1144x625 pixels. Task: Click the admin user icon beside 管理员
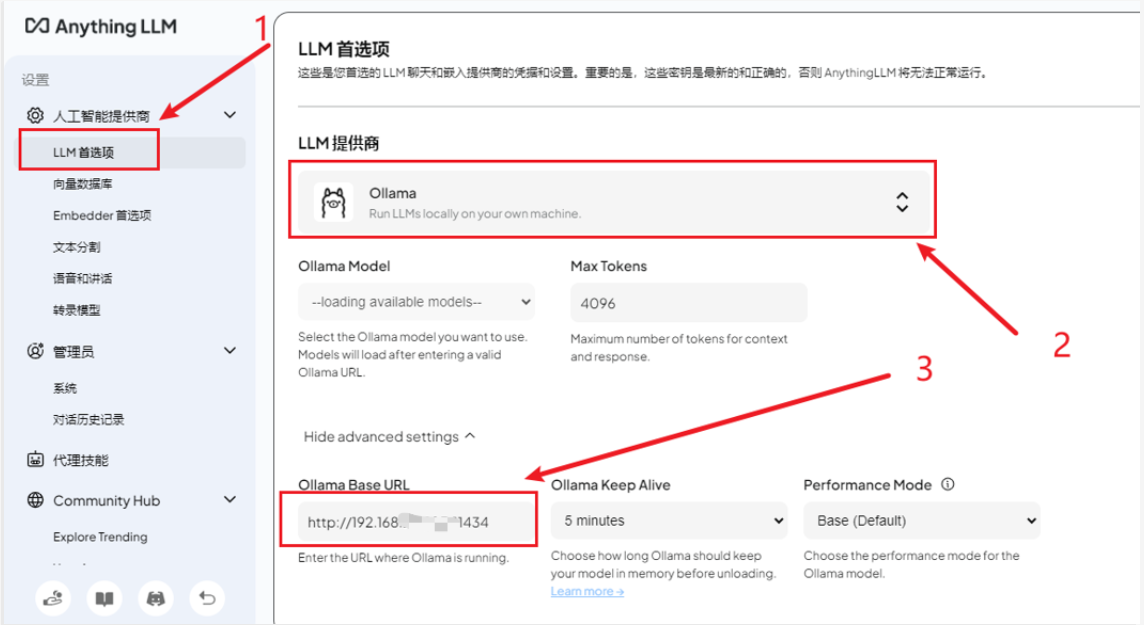pyautogui.click(x=35, y=351)
